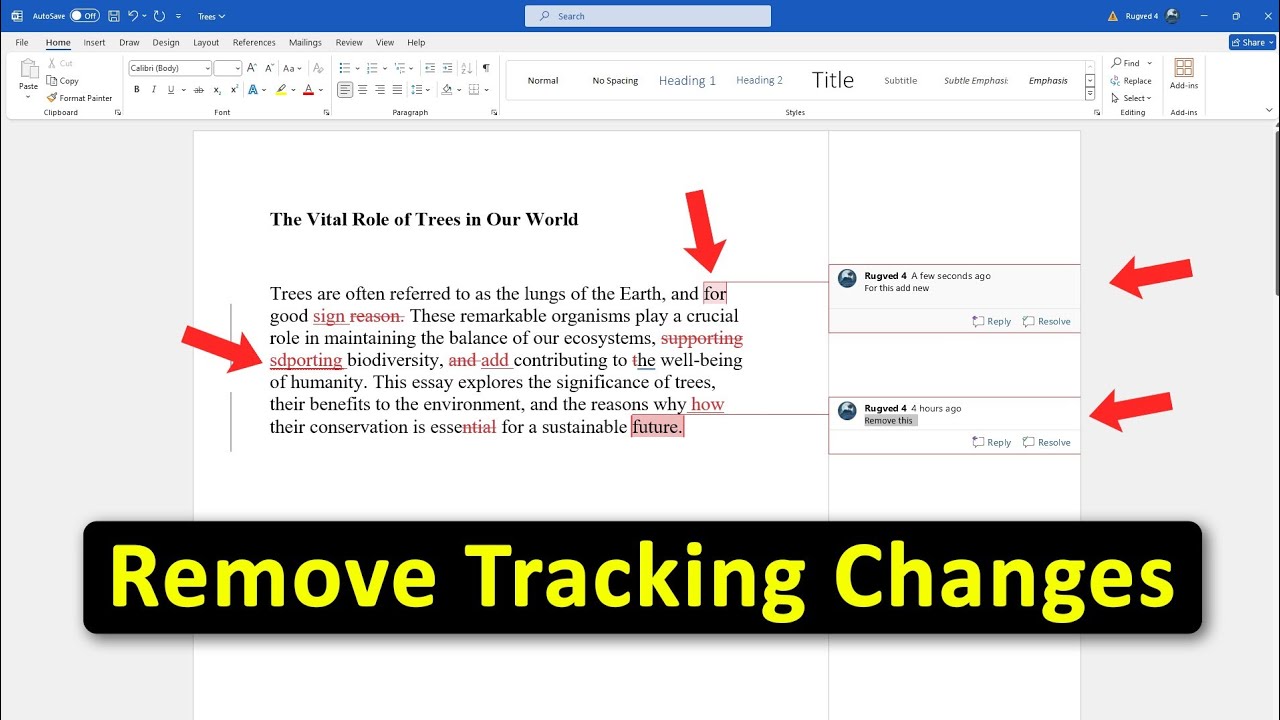
Task: Toggle the AutoSave switch
Action: (x=84, y=16)
